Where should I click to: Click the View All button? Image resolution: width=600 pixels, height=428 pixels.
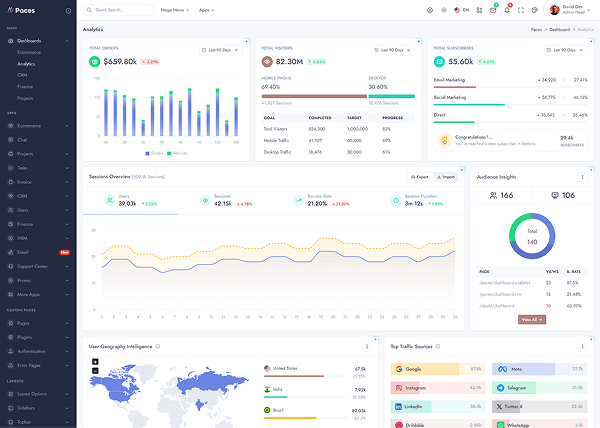click(531, 319)
